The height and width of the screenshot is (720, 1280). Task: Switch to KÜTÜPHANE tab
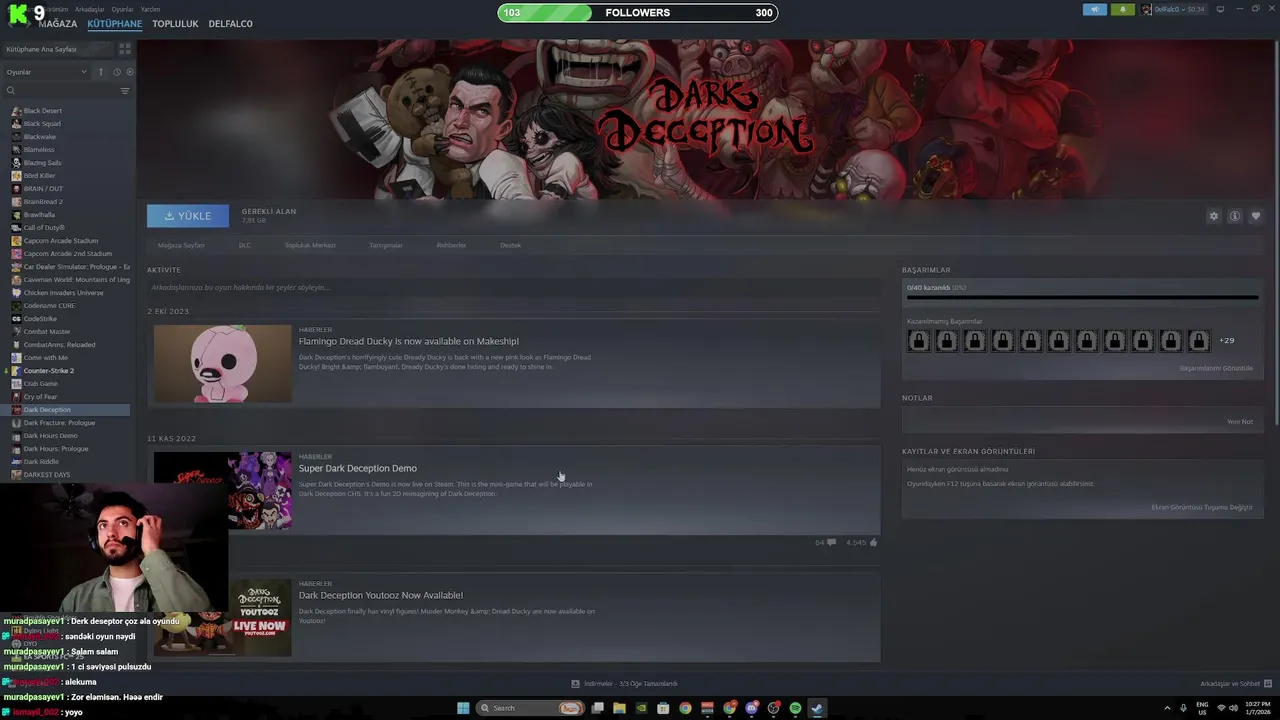[115, 23]
